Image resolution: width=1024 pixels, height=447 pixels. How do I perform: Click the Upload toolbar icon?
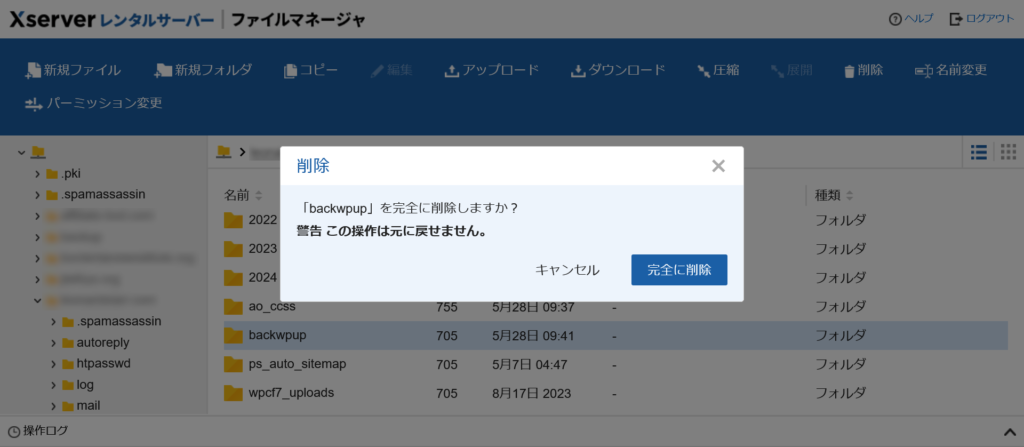tap(451, 71)
